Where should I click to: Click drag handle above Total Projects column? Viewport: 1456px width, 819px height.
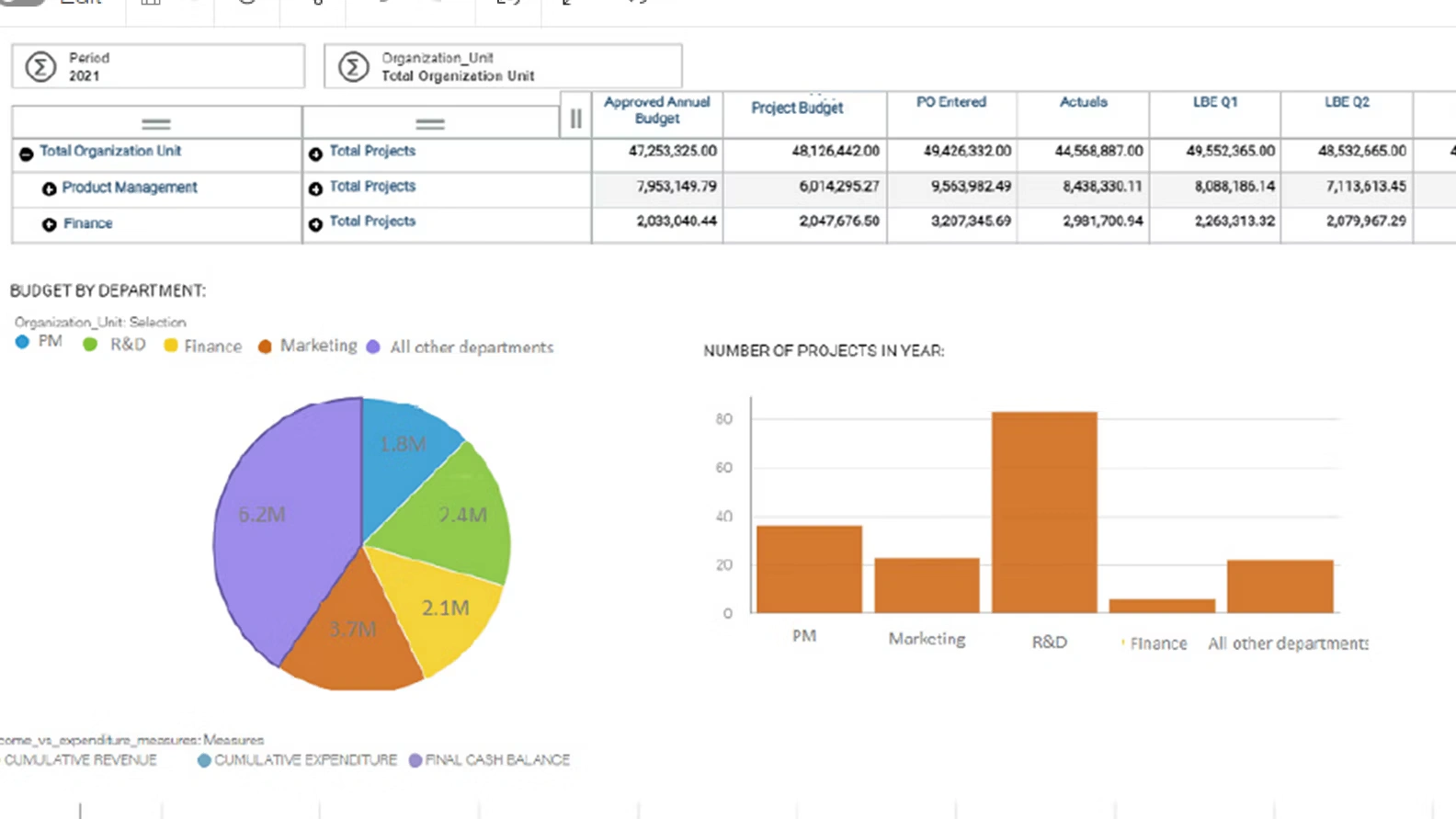click(430, 123)
